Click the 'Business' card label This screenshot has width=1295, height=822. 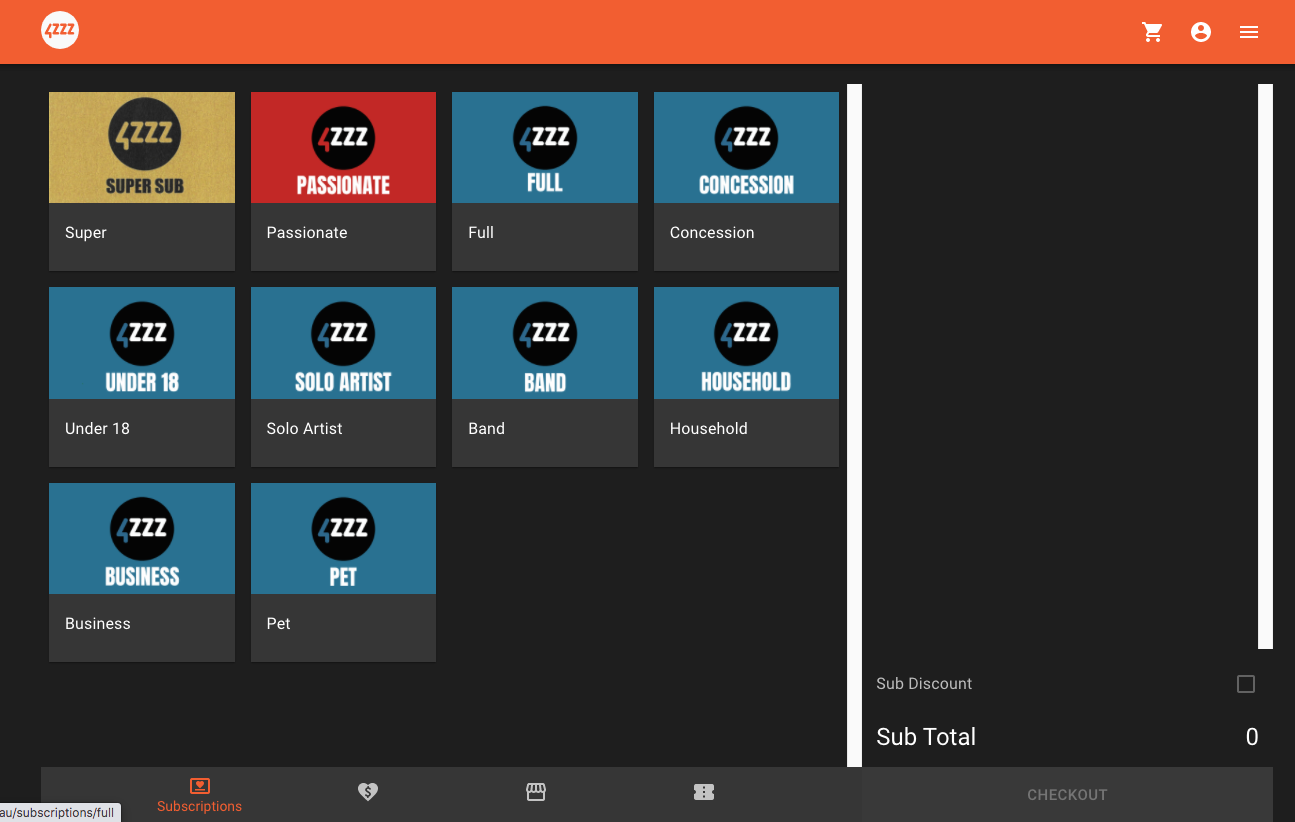tap(98, 623)
